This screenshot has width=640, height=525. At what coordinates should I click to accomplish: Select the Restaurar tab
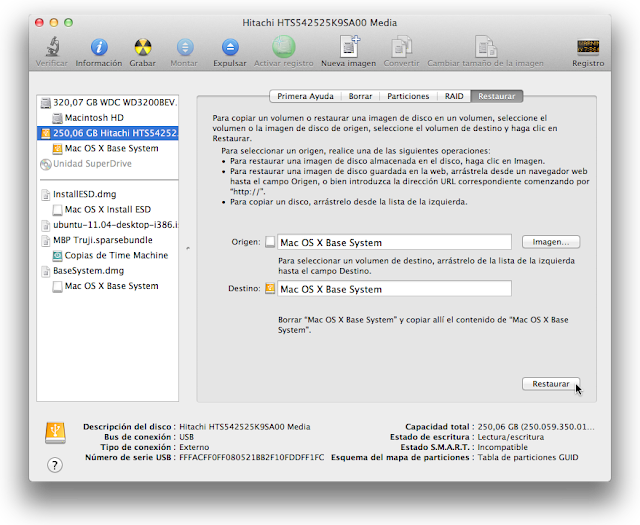[497, 96]
